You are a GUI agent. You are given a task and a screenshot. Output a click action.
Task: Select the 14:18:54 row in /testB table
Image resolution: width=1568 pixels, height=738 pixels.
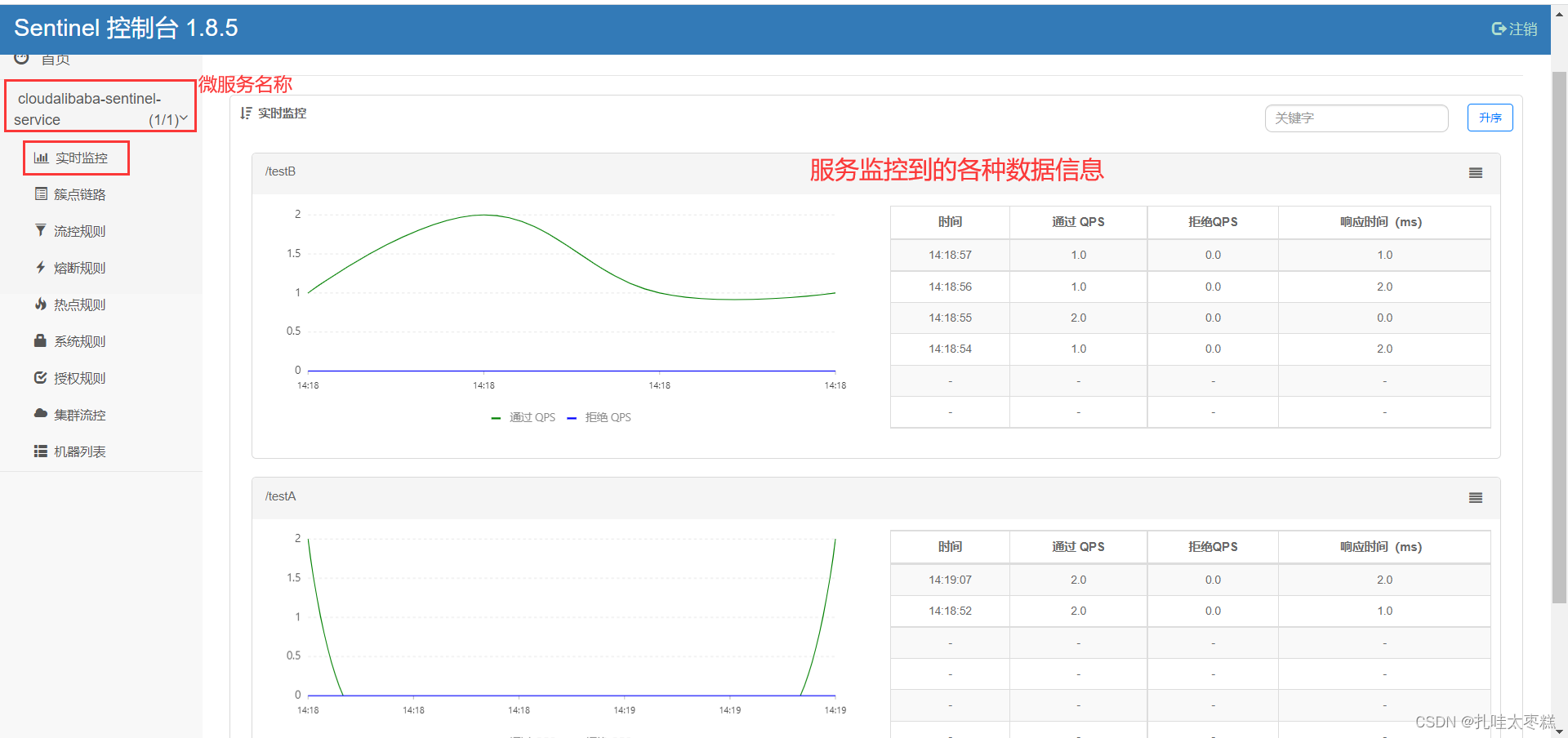click(1191, 349)
